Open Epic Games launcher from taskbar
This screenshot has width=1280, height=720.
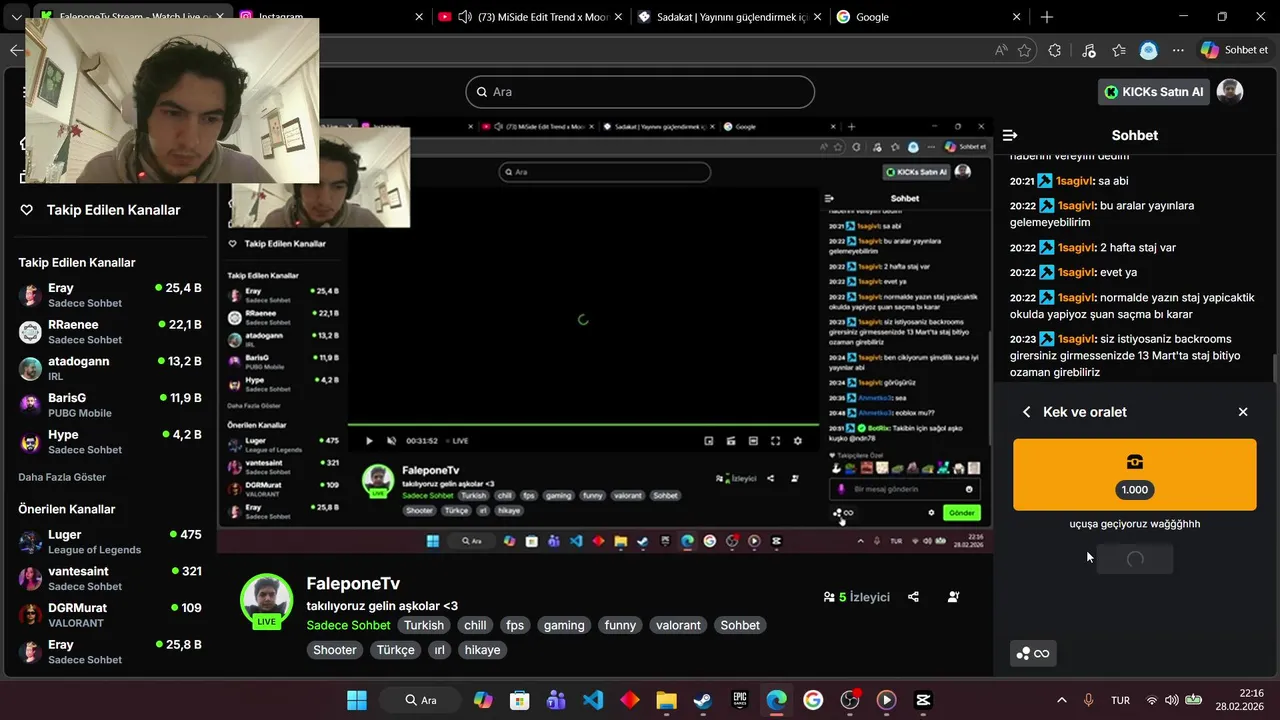point(740,700)
